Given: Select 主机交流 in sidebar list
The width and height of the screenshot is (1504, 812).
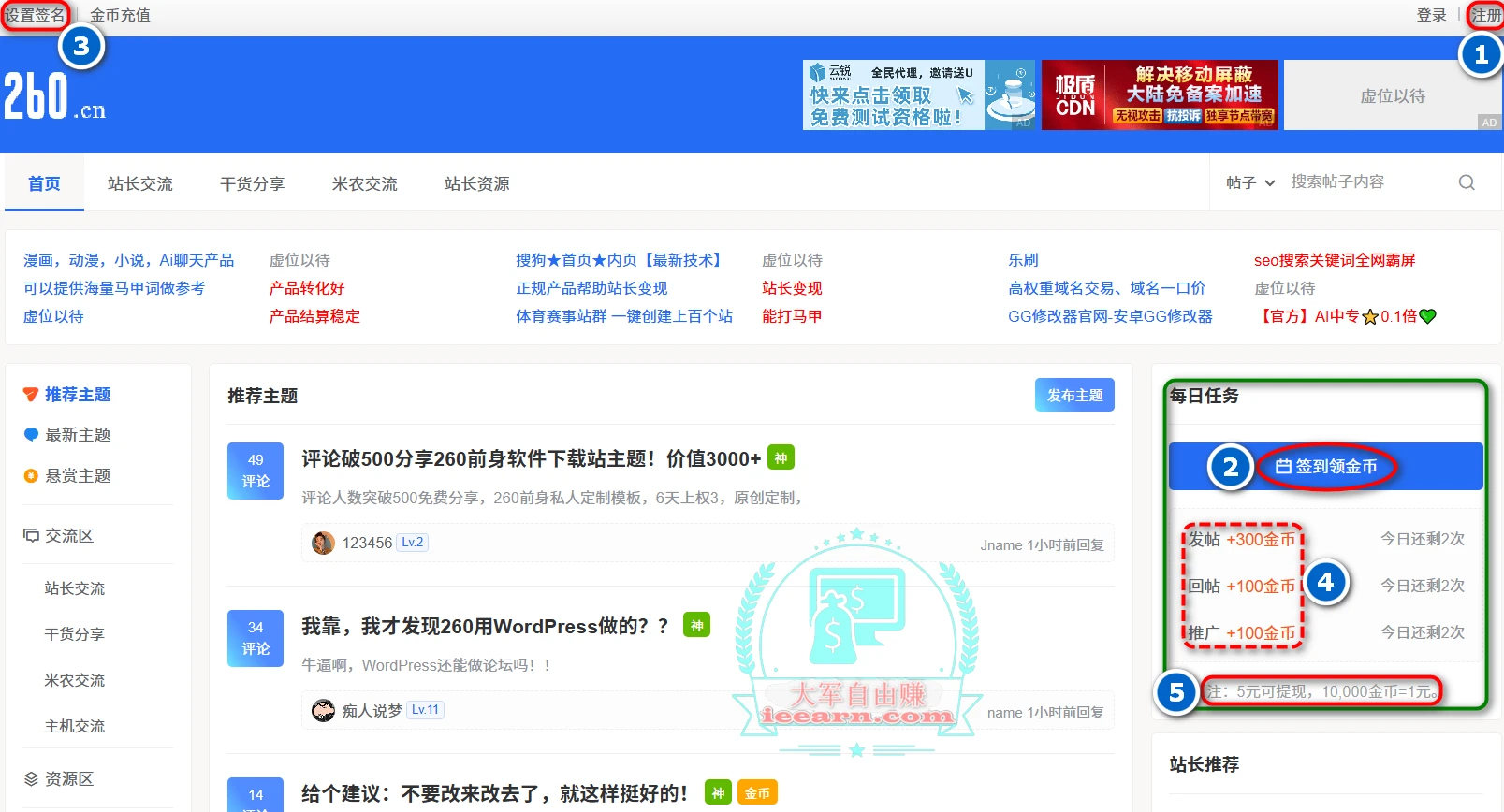Looking at the screenshot, I should click(x=75, y=726).
